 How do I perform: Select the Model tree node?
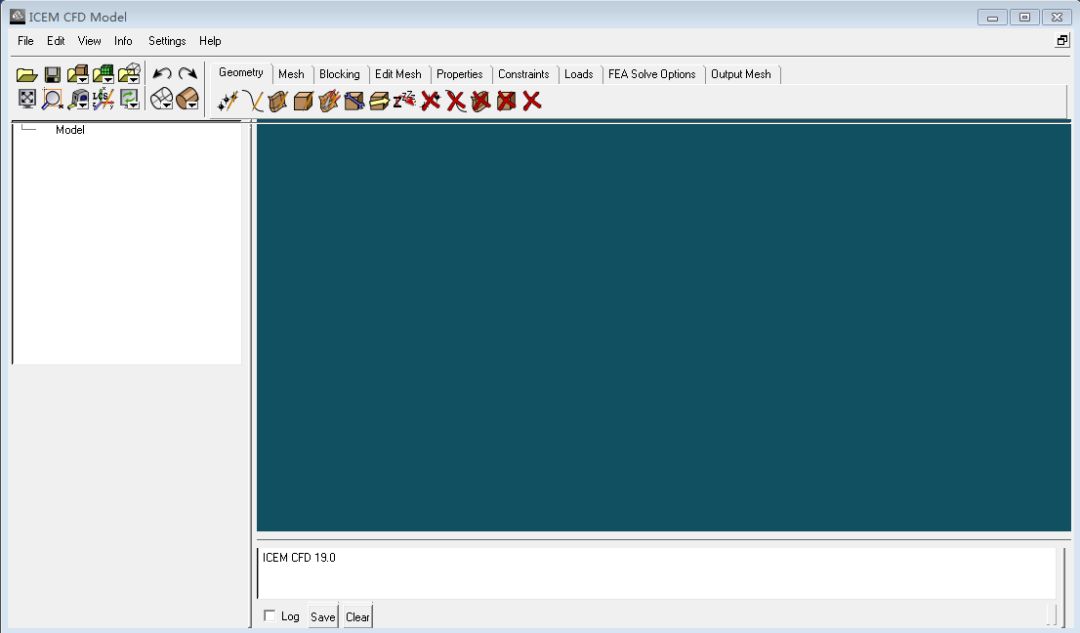pyautogui.click(x=70, y=129)
